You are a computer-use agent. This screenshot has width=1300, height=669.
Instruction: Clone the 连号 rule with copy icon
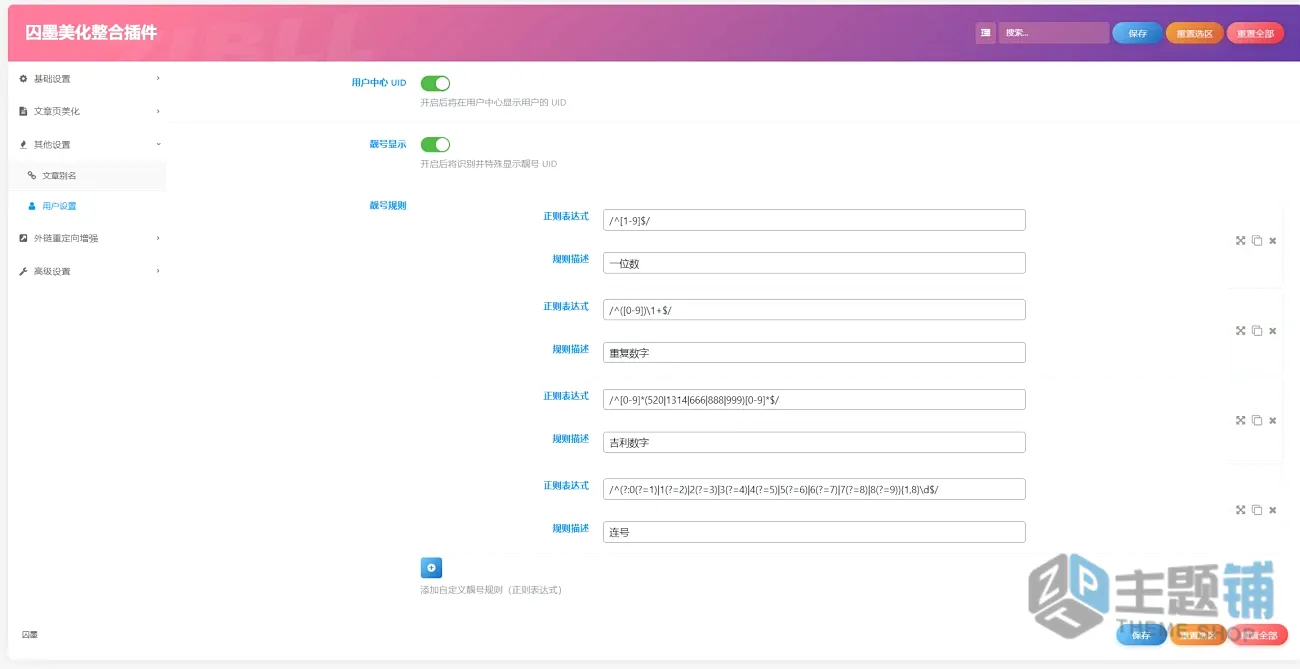[1257, 510]
